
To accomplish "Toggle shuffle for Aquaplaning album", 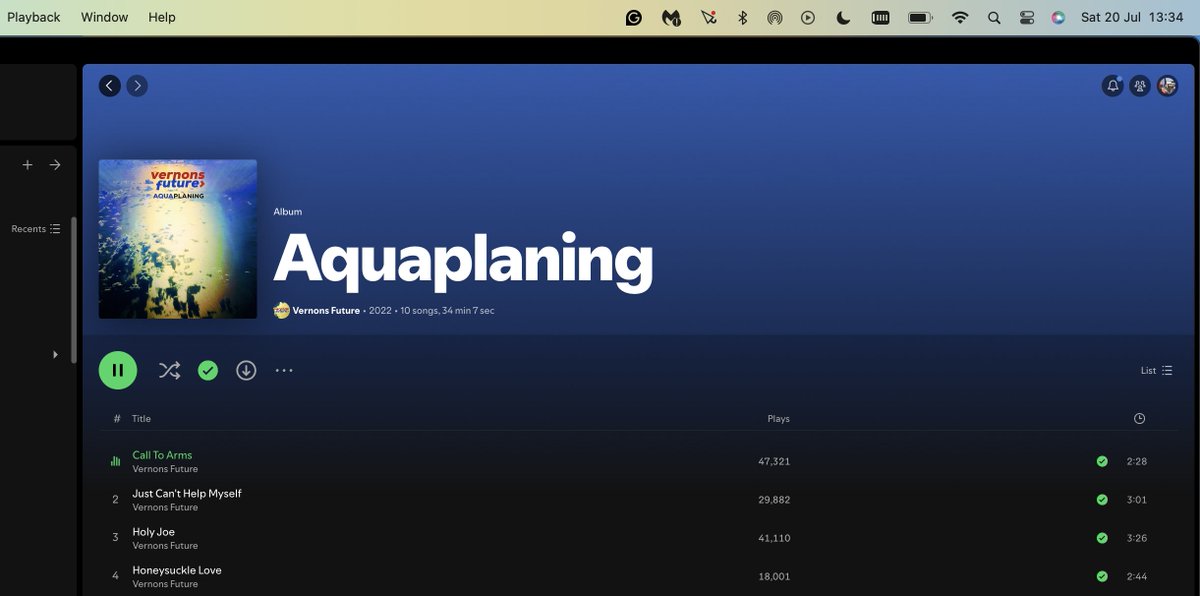I will click(x=169, y=371).
